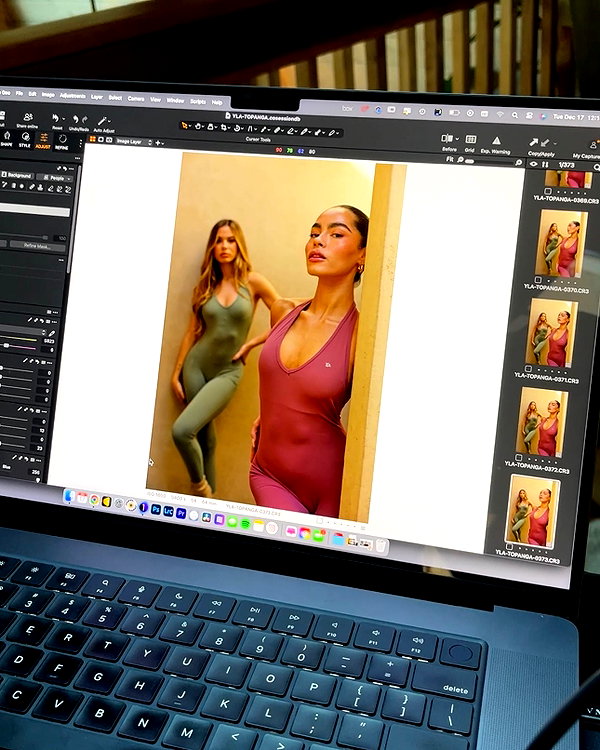The image size is (600, 750).
Task: Open the Image menu
Action: pos(48,94)
